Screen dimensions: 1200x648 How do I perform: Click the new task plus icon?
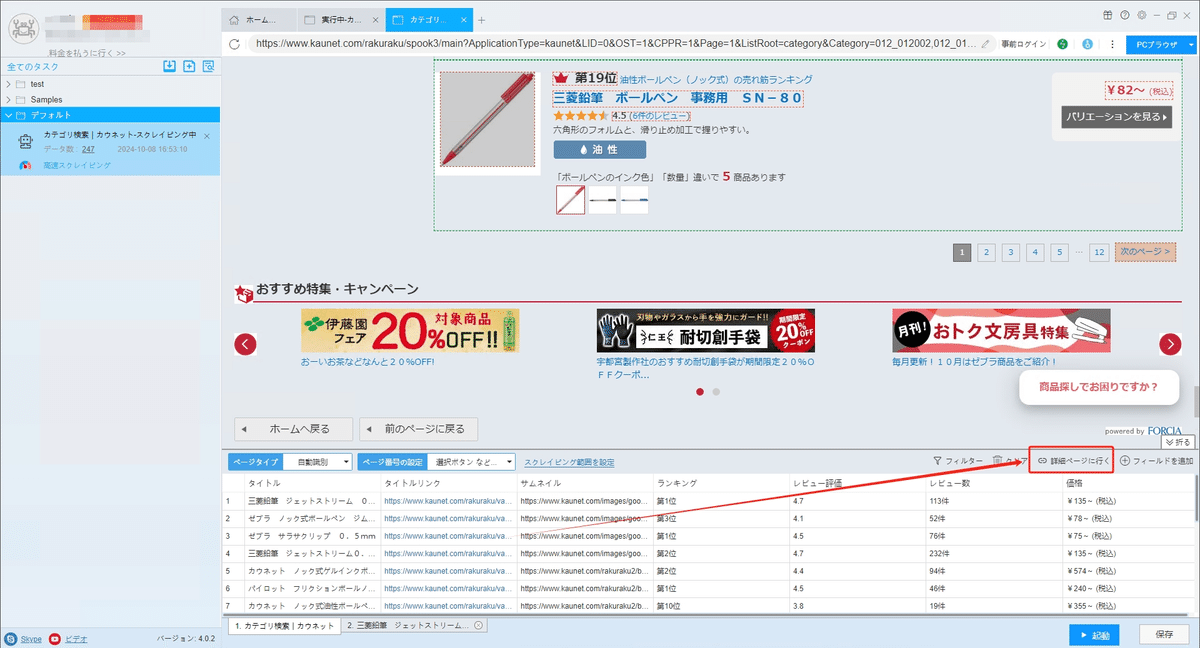coord(189,66)
